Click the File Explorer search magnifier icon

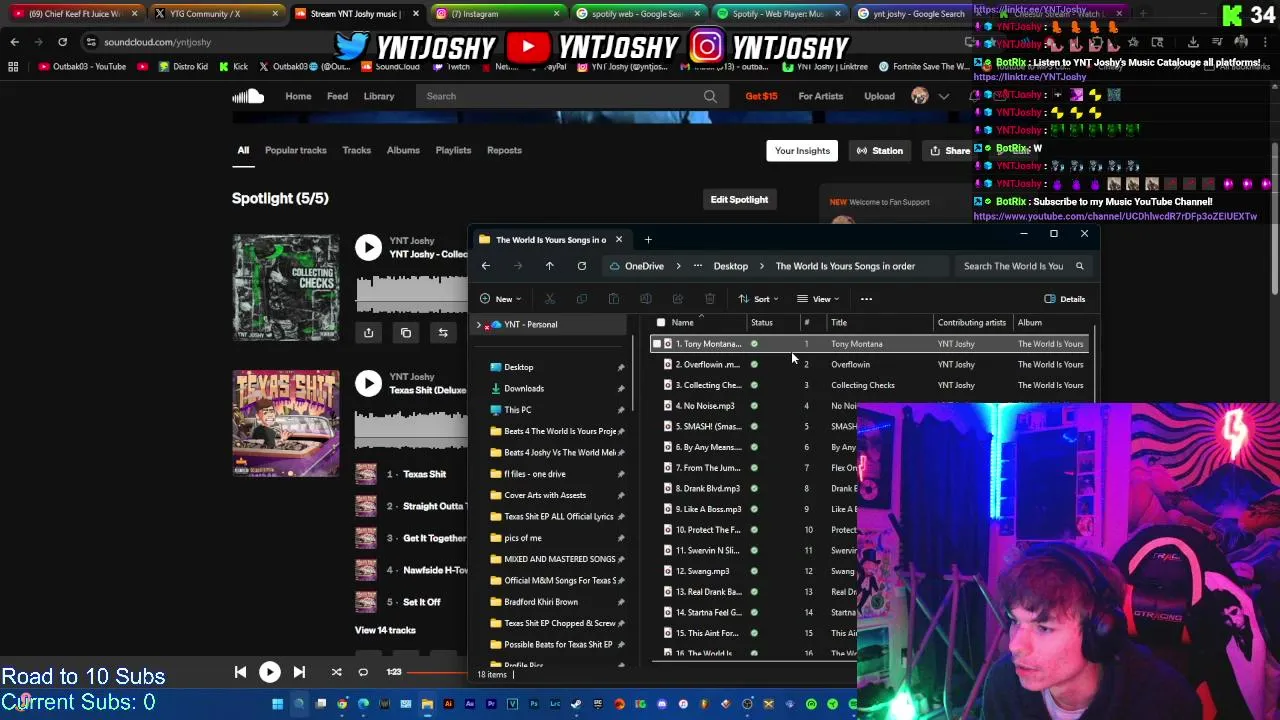[x=1079, y=266]
